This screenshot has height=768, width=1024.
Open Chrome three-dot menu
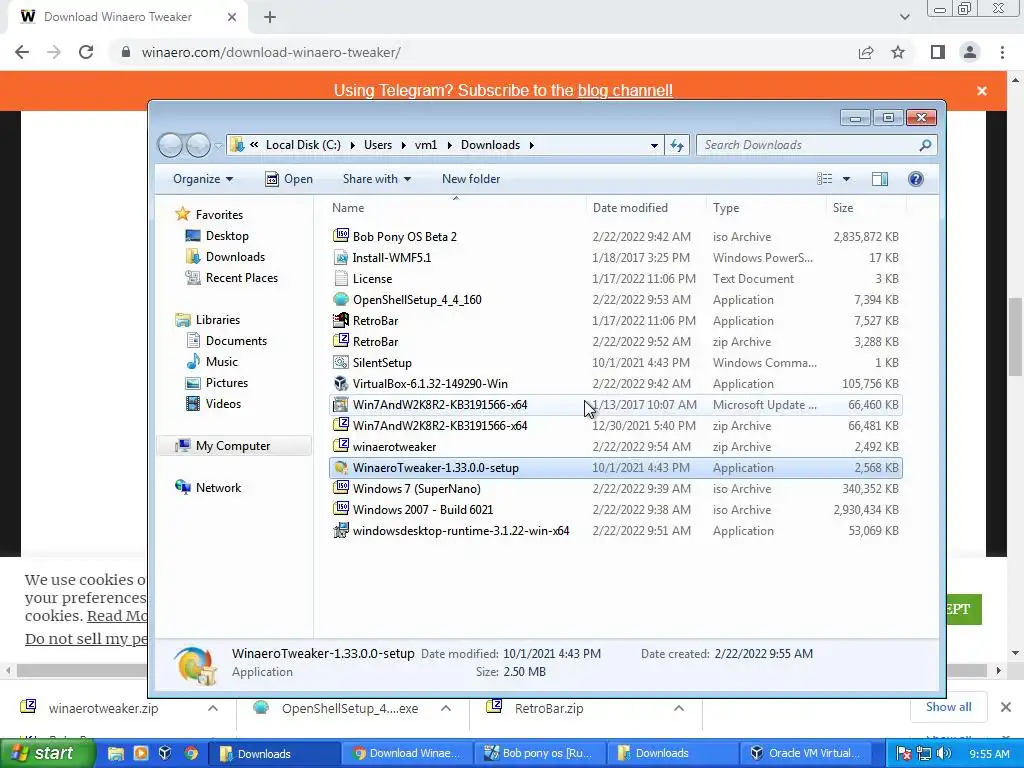[1002, 52]
